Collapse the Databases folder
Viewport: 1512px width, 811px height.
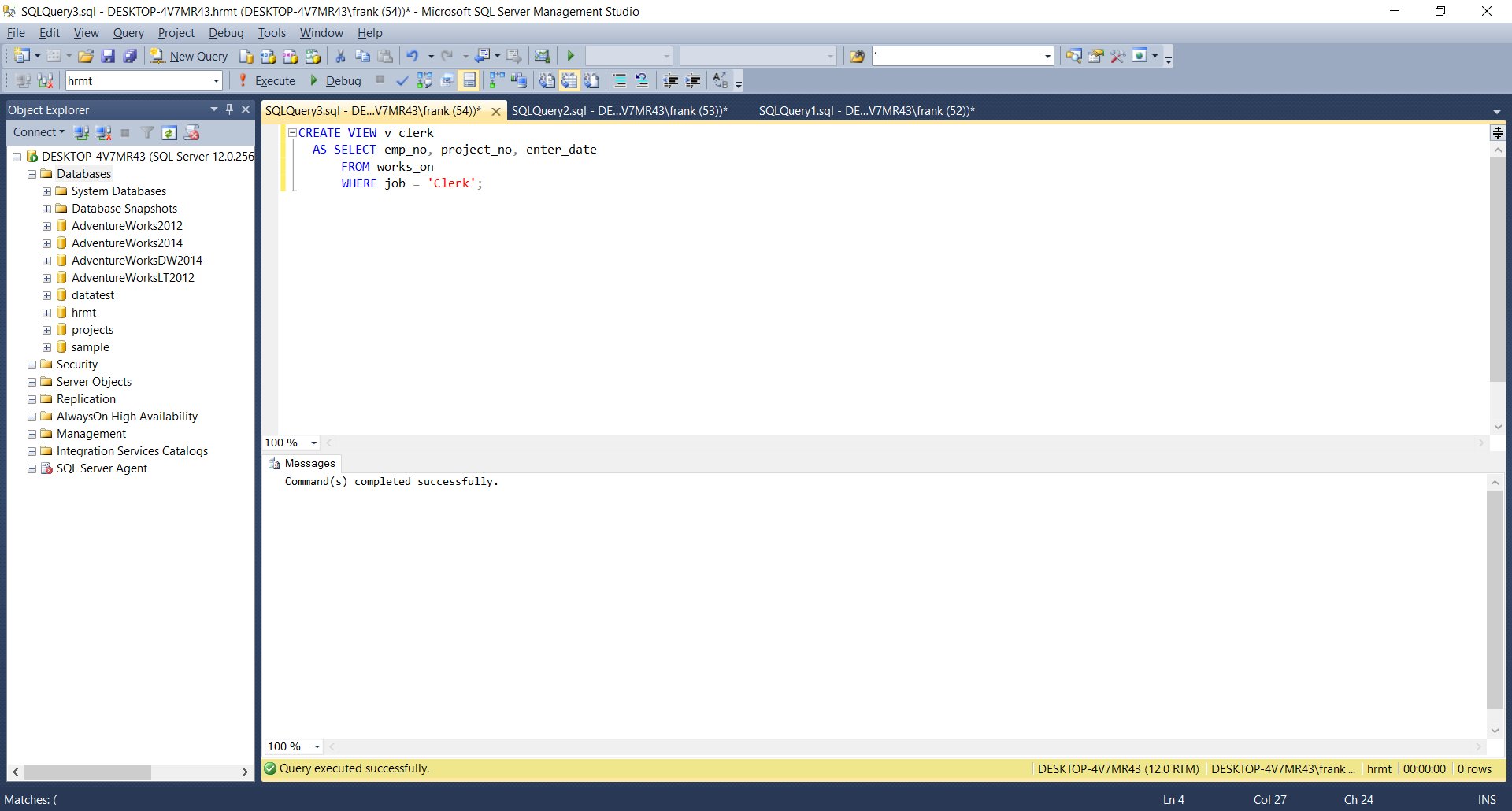point(31,174)
